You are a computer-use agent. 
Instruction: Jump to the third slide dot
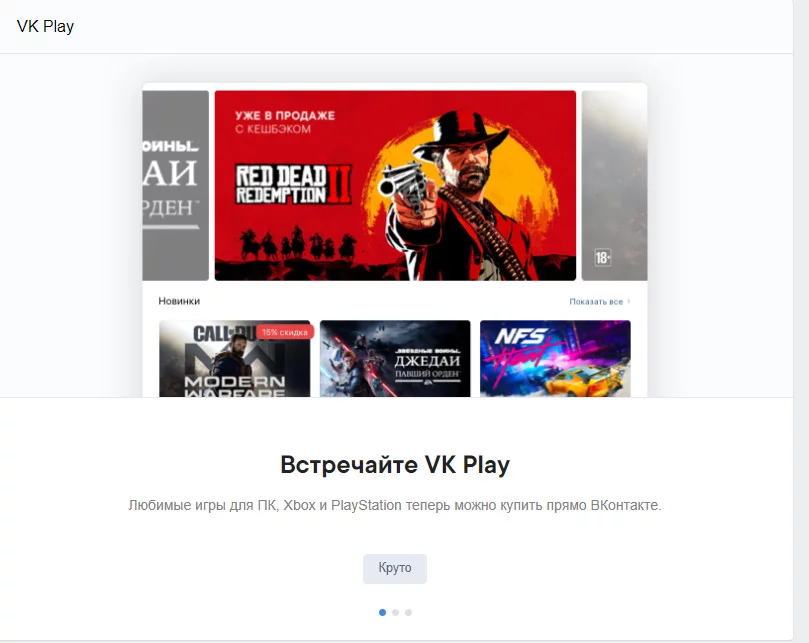[408, 613]
